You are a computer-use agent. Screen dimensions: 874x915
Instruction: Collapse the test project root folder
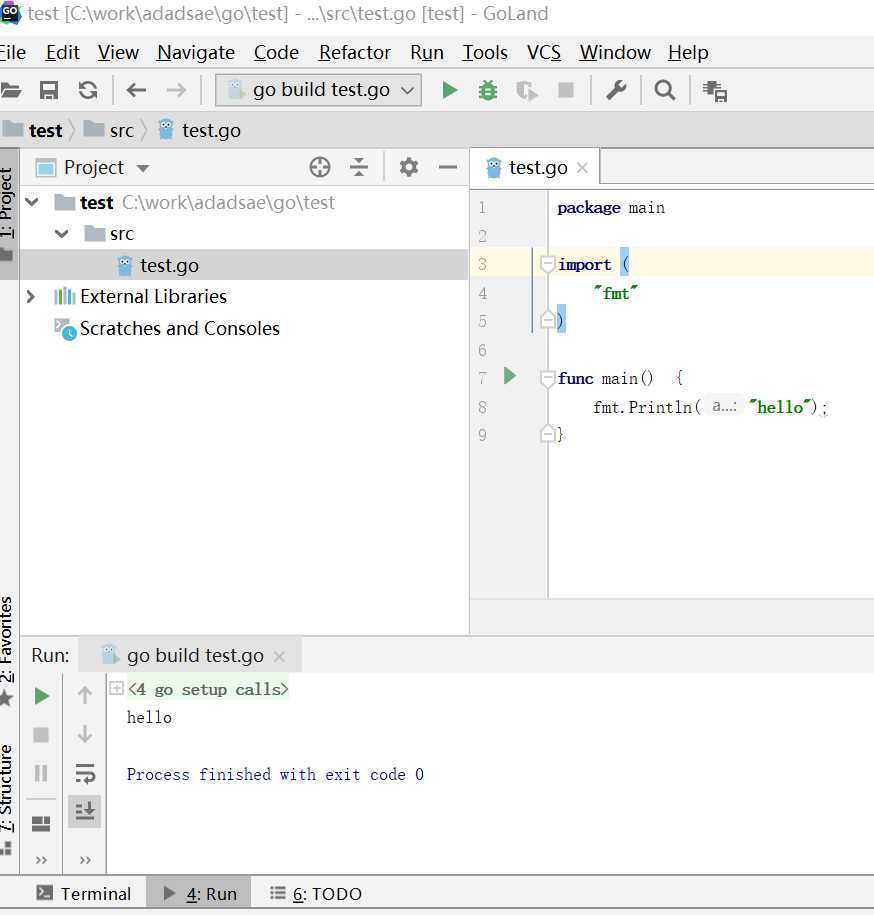coord(32,202)
